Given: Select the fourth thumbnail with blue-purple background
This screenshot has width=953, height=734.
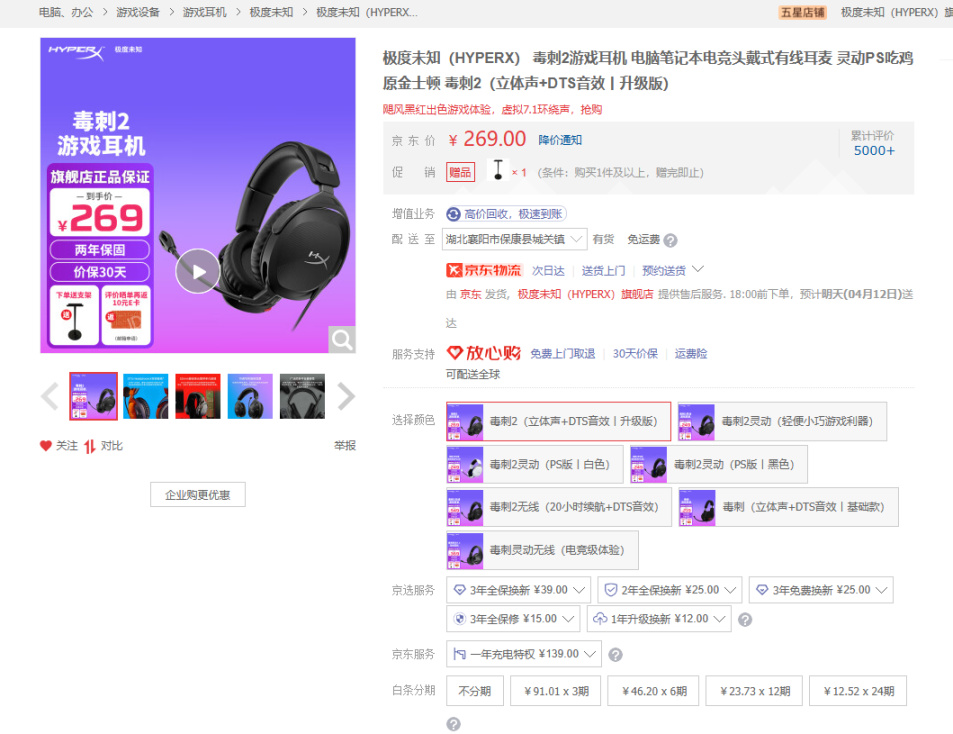Looking at the screenshot, I should pyautogui.click(x=250, y=396).
